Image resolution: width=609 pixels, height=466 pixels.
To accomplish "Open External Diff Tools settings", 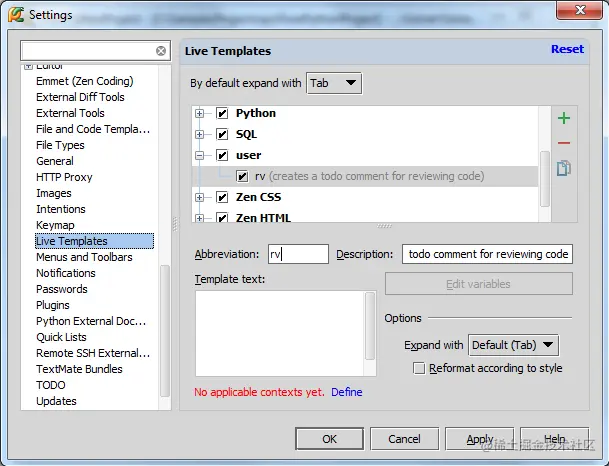I will 80,97.
